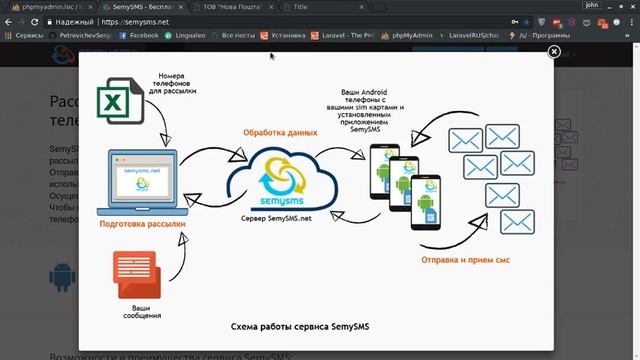Click caption "Схема работы сервиса SemySMS"
Image resolution: width=640 pixels, height=360 pixels.
coord(300,327)
